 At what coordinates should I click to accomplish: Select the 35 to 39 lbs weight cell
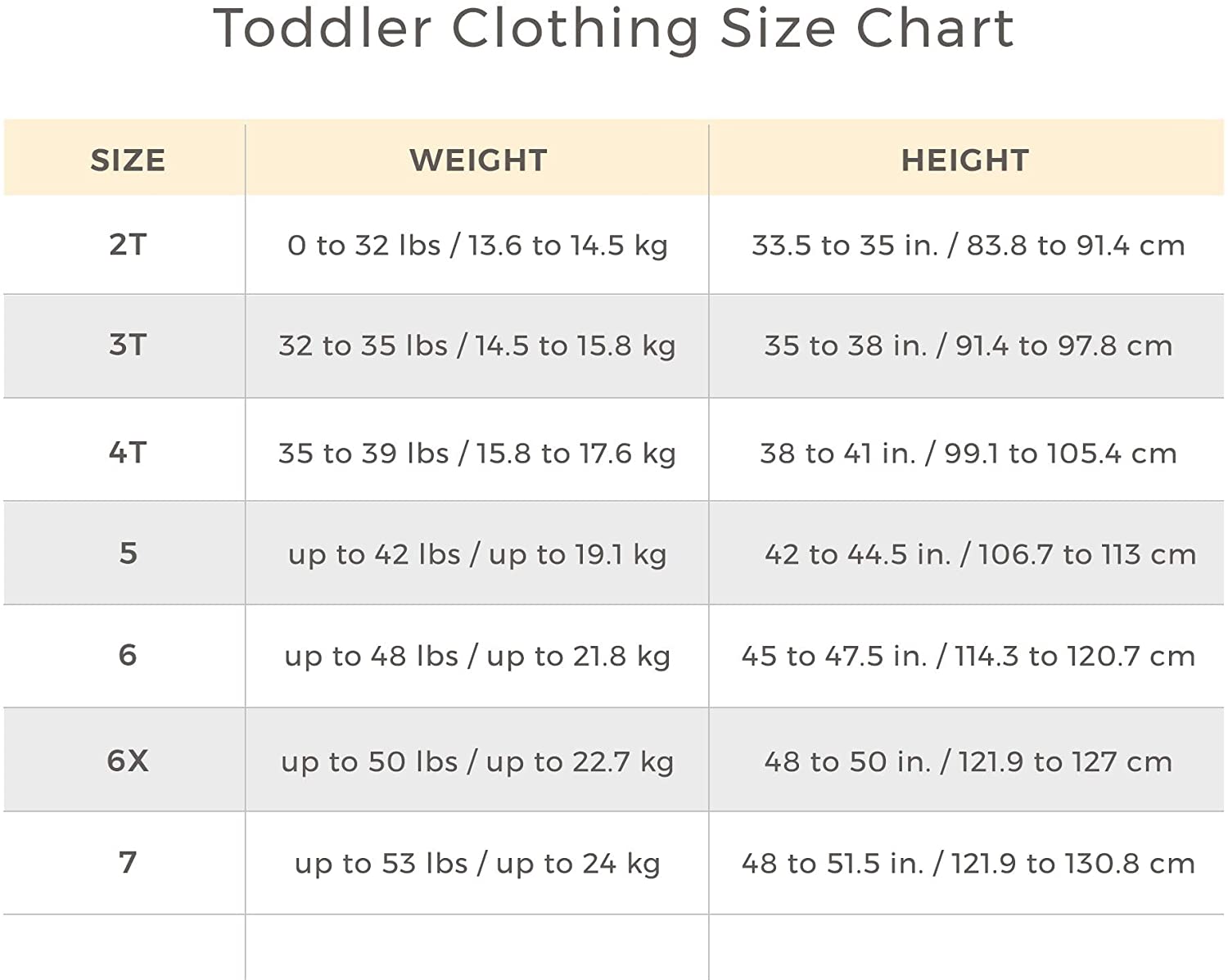coord(477,453)
